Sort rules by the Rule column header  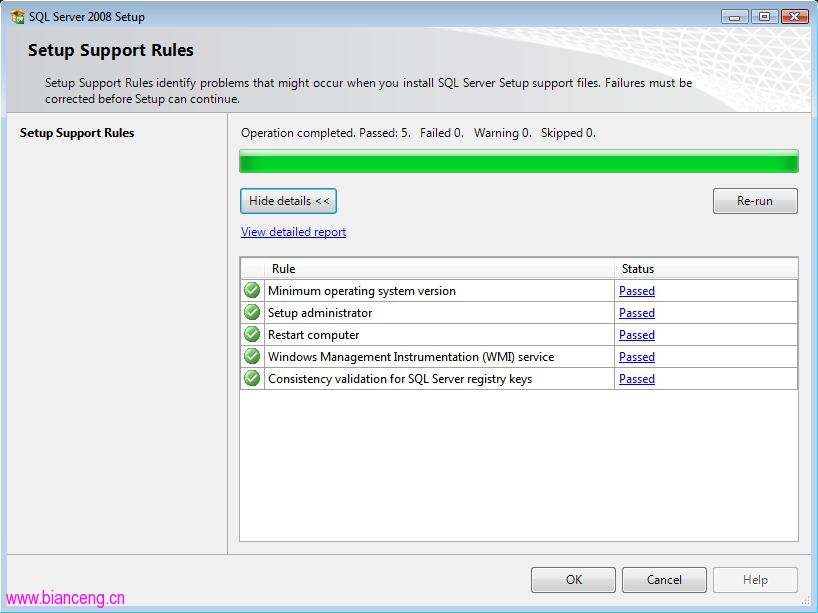point(439,269)
